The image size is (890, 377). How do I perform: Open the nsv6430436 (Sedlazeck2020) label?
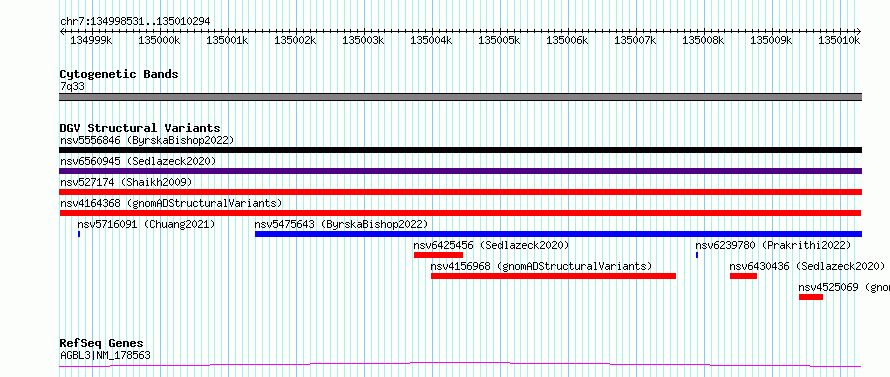(807, 266)
